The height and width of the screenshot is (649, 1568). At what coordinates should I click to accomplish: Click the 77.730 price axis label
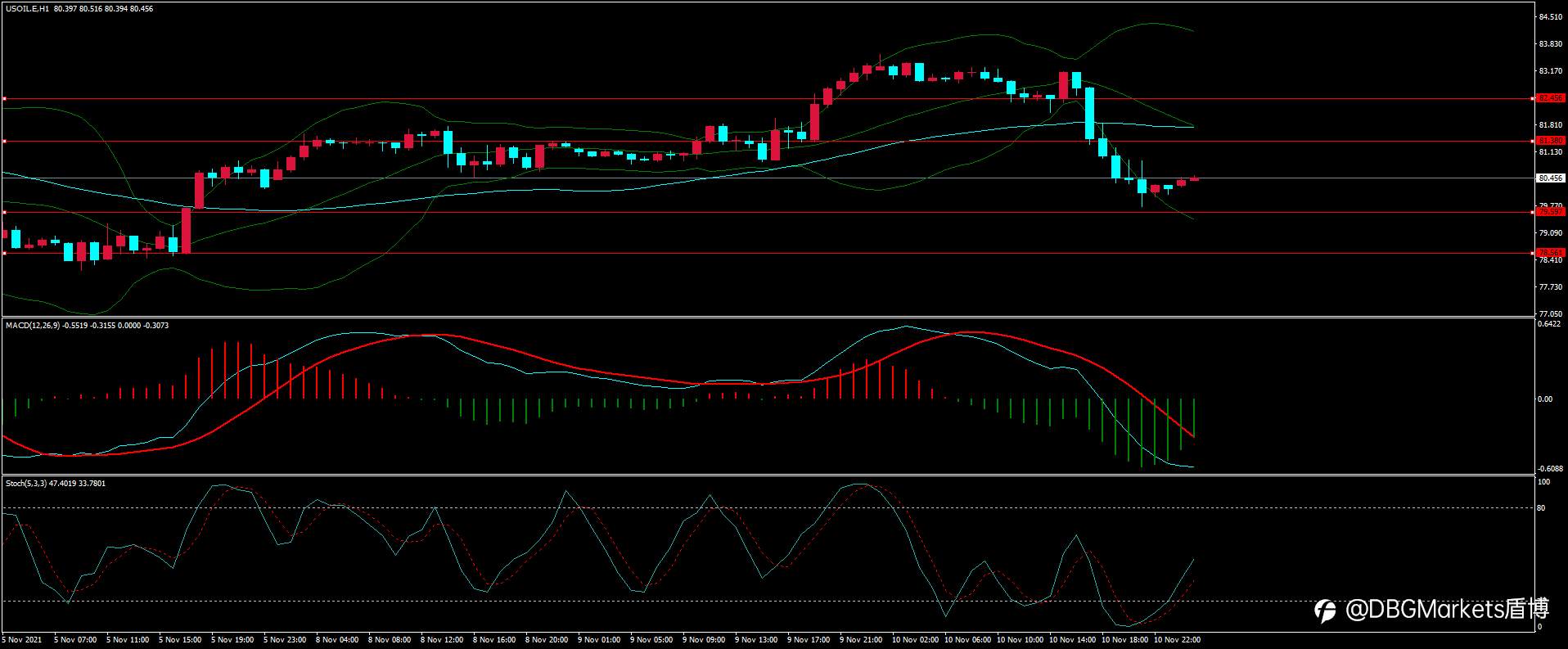point(1551,287)
